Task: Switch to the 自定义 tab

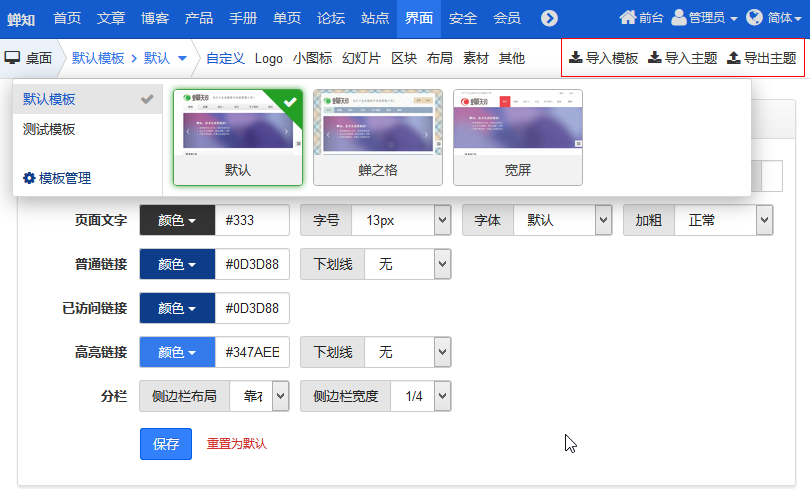Action: pyautogui.click(x=225, y=58)
